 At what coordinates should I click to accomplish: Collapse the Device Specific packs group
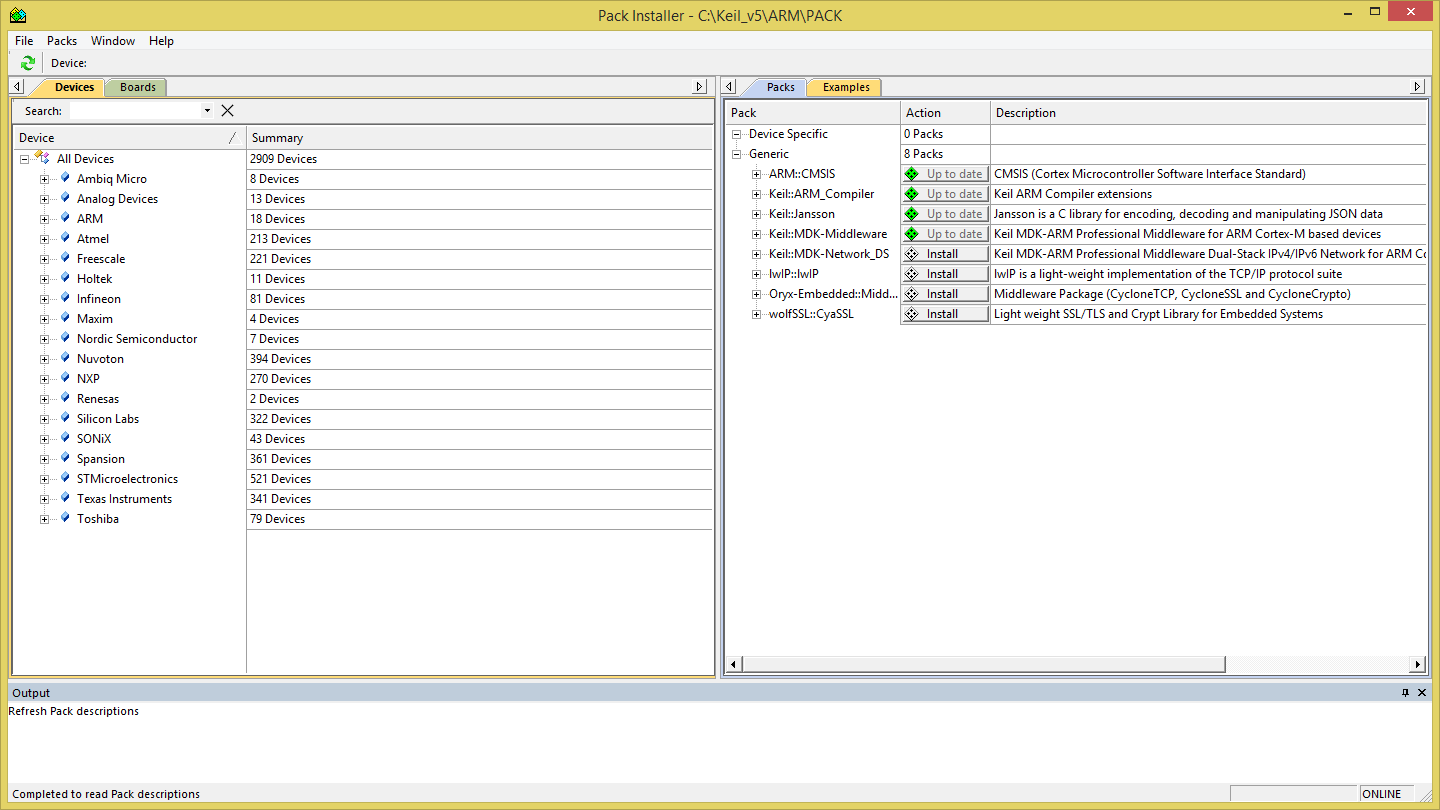[x=737, y=134]
